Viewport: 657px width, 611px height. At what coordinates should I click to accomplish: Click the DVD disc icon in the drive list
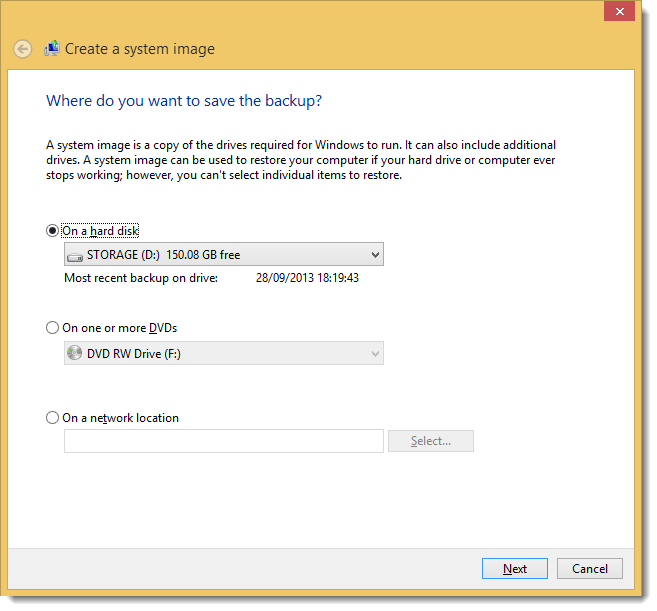pyautogui.click(x=75, y=353)
